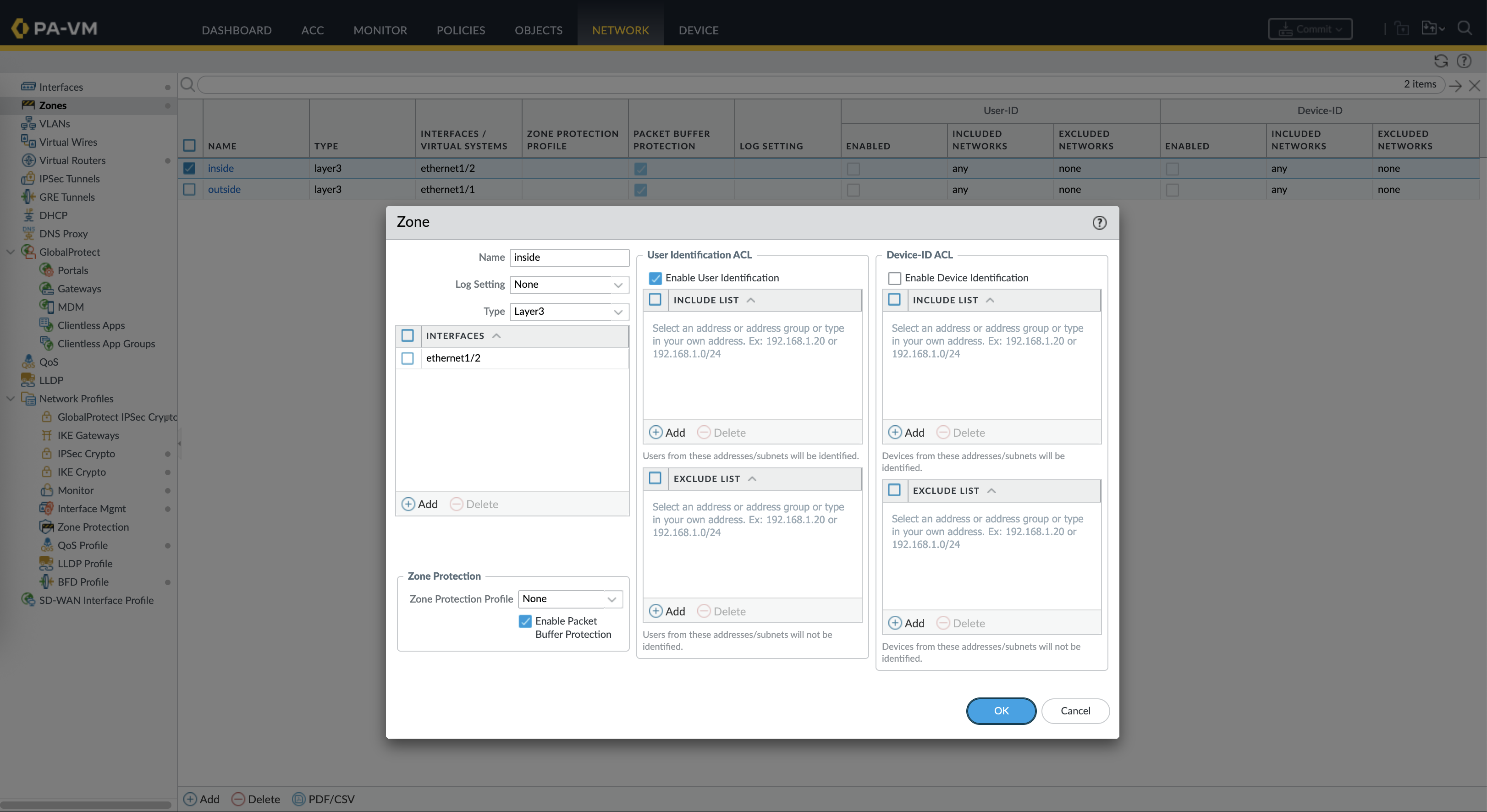Click the search magnifier icon in header

click(1464, 28)
